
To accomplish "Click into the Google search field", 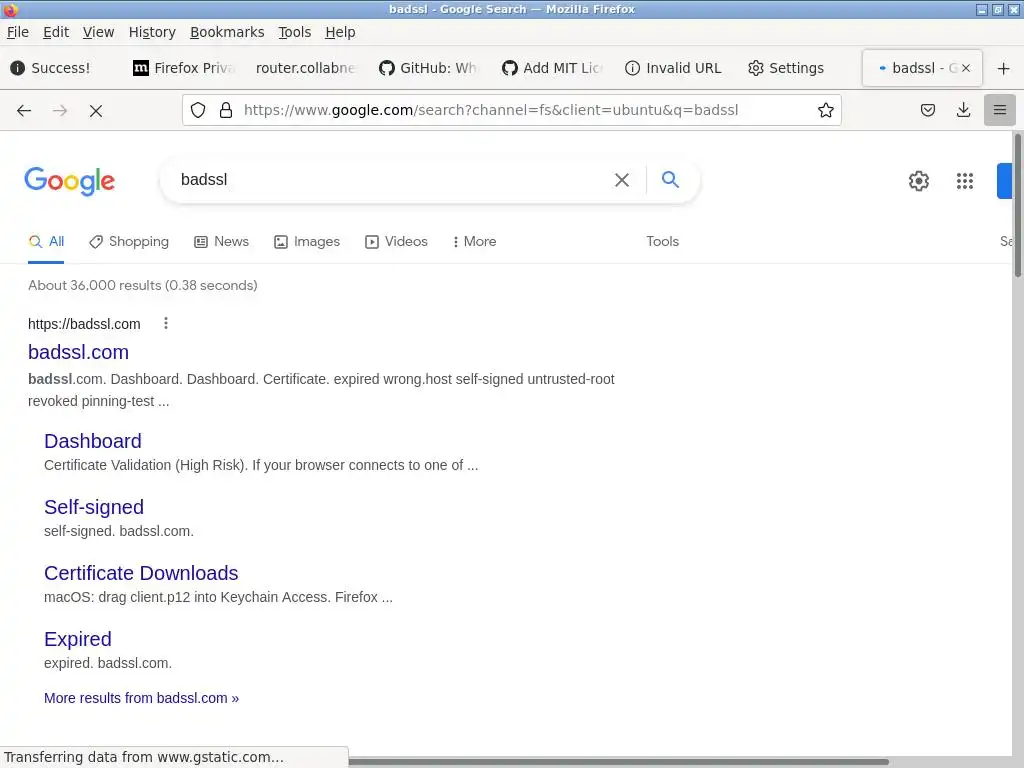I will [392, 180].
